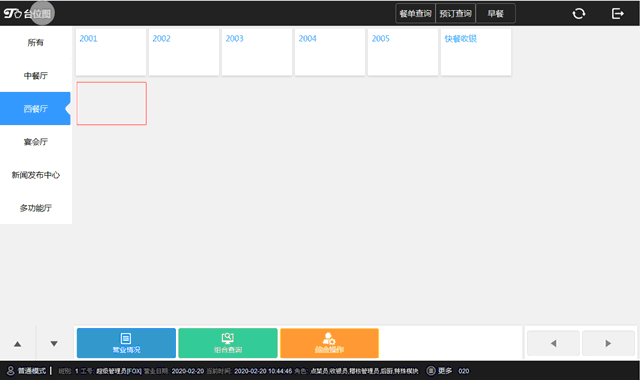Select the 中餐厅 category tab
This screenshot has height=380, width=640.
click(x=36, y=76)
